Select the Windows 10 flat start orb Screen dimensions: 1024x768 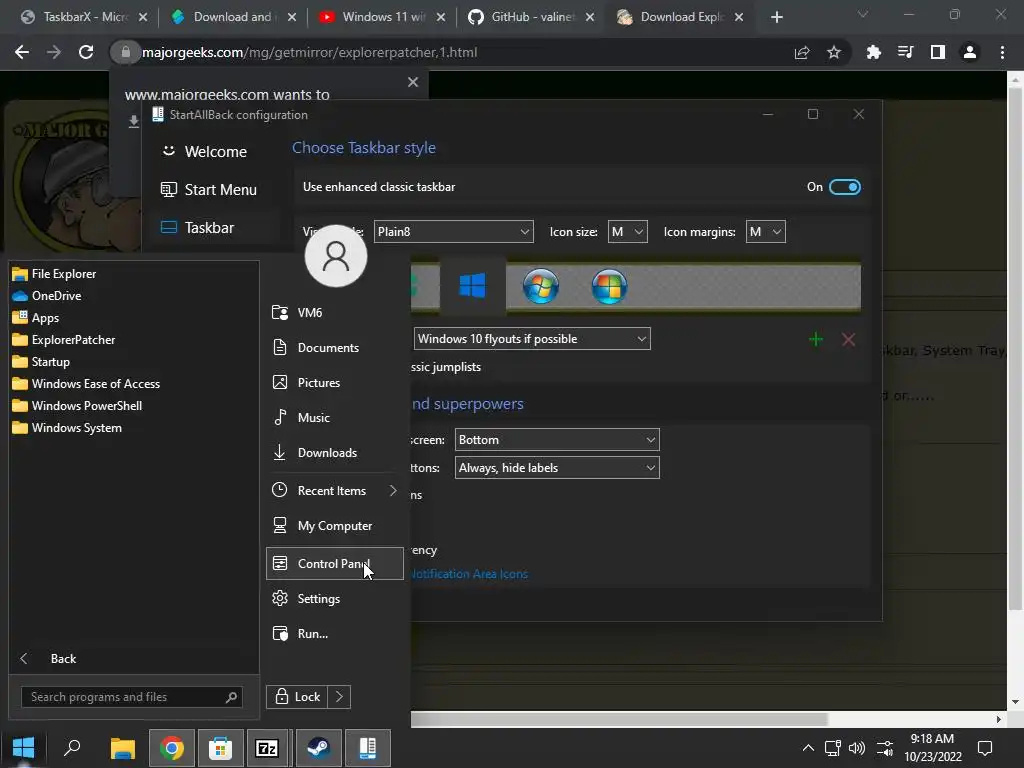pos(472,286)
